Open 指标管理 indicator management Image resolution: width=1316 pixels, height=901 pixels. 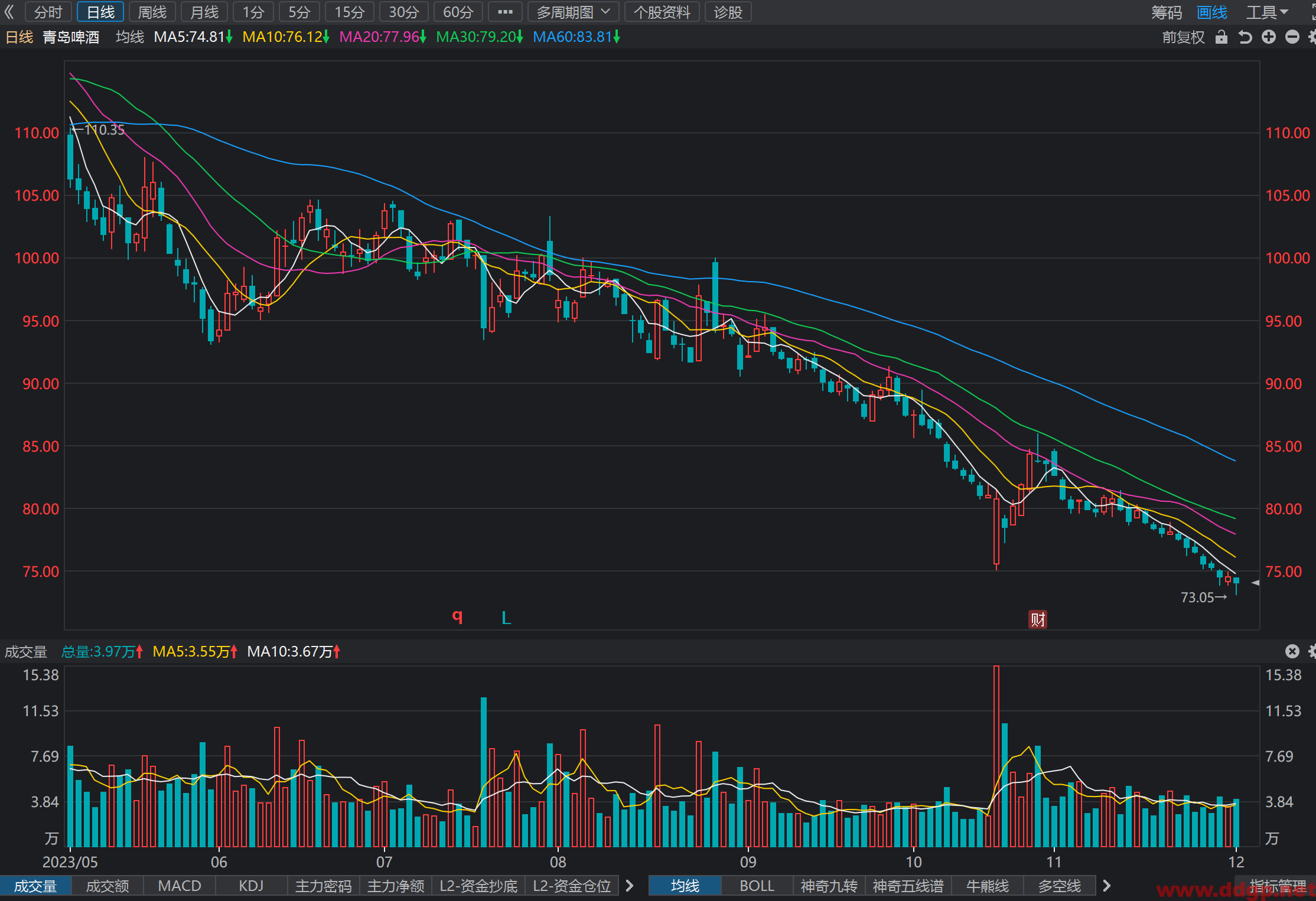[x=1278, y=886]
